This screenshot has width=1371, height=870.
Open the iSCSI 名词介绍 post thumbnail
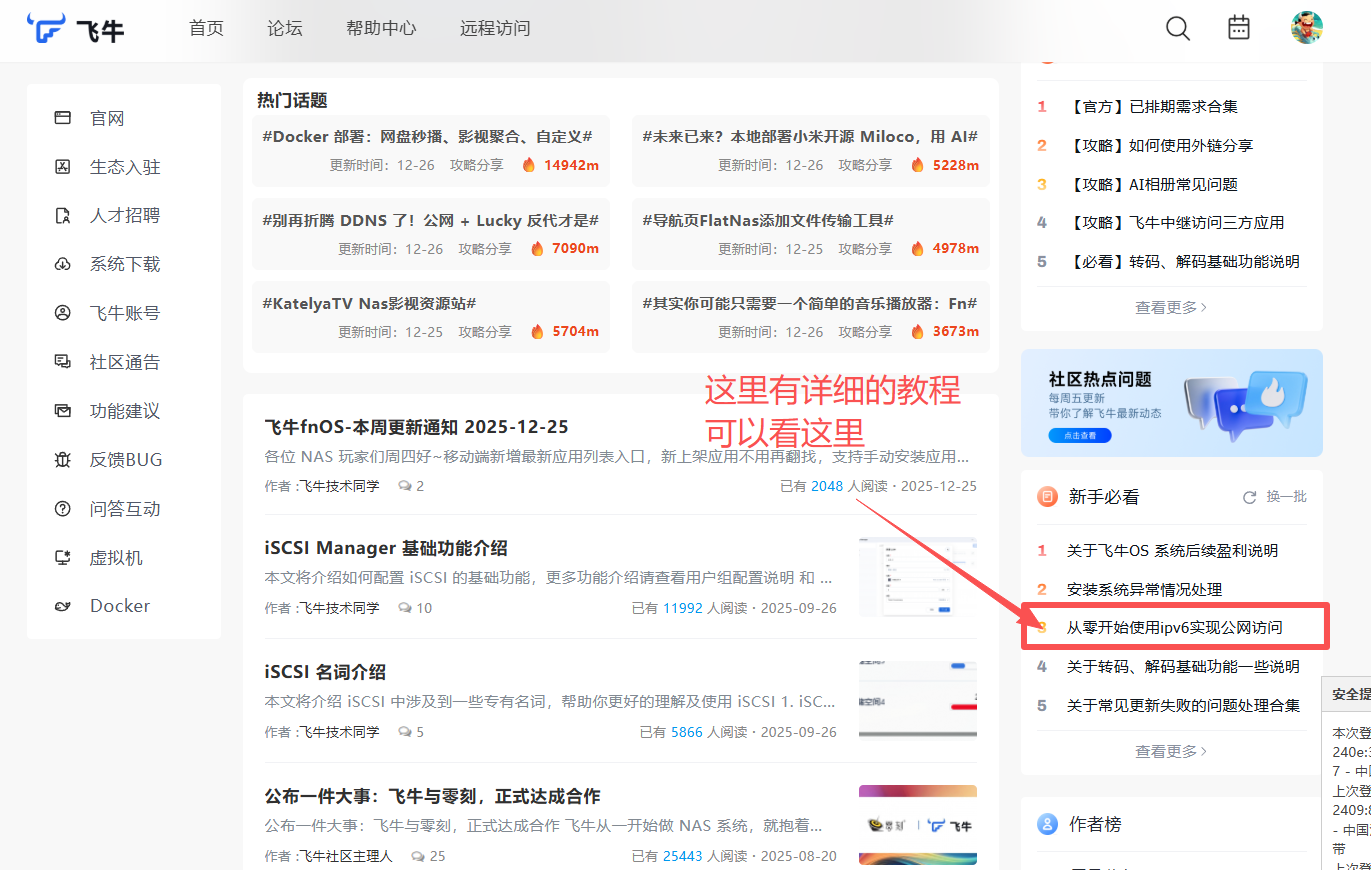point(918,700)
